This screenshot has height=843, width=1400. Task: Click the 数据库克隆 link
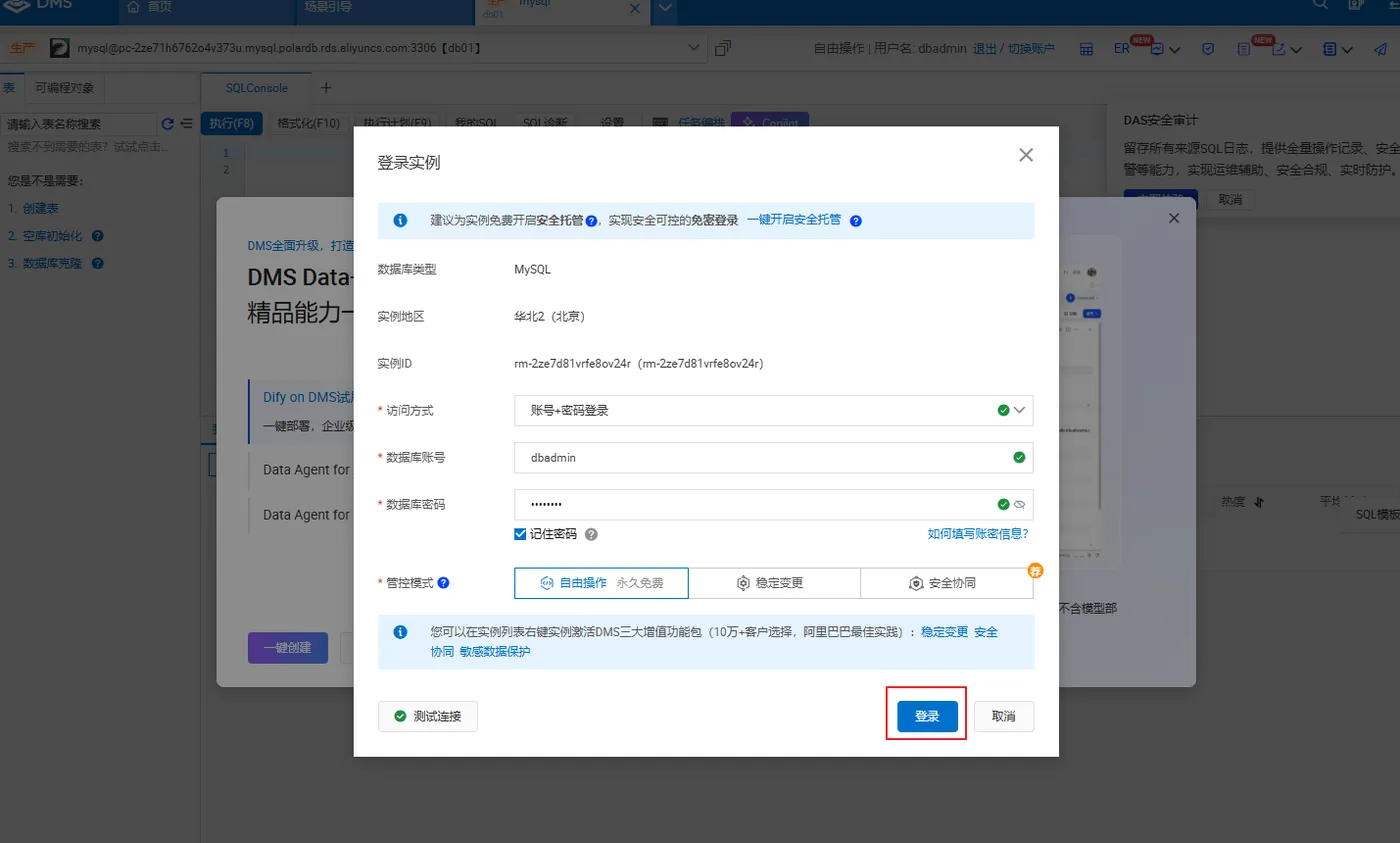(x=54, y=264)
